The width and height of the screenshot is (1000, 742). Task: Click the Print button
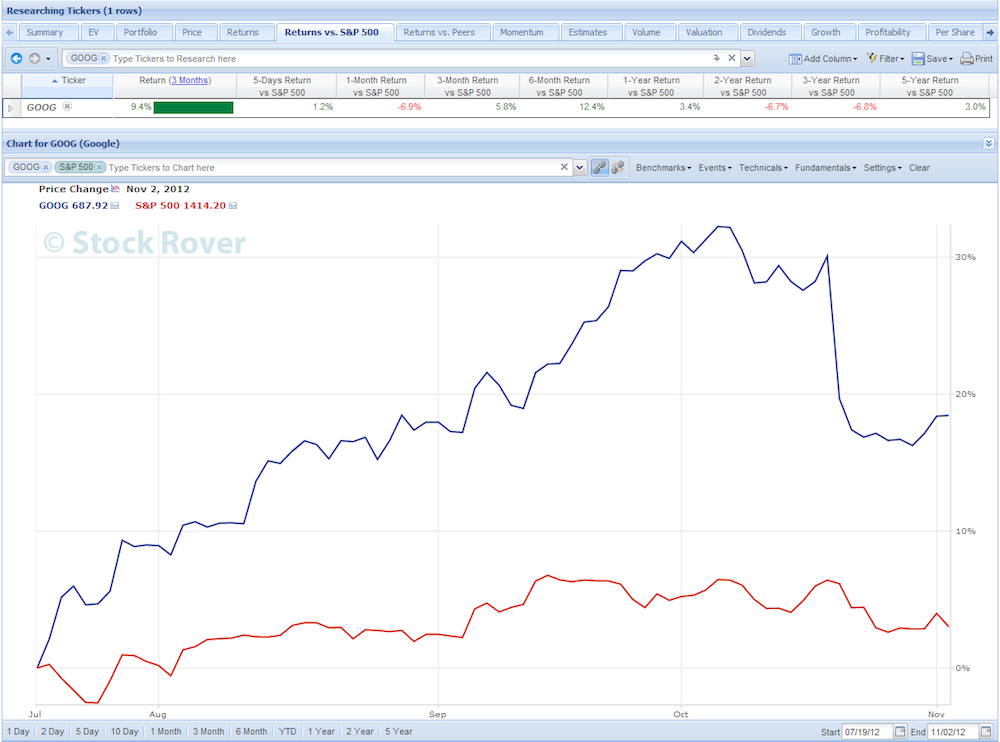pyautogui.click(x=976, y=59)
